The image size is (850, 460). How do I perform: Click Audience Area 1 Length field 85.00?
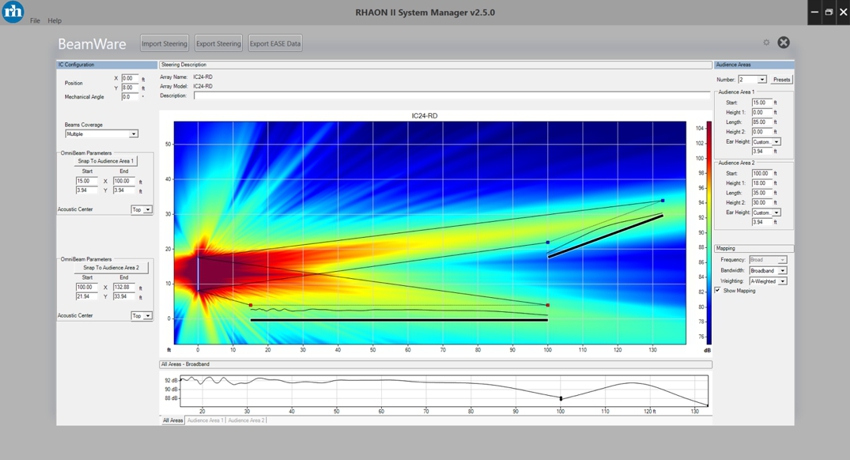[762, 122]
